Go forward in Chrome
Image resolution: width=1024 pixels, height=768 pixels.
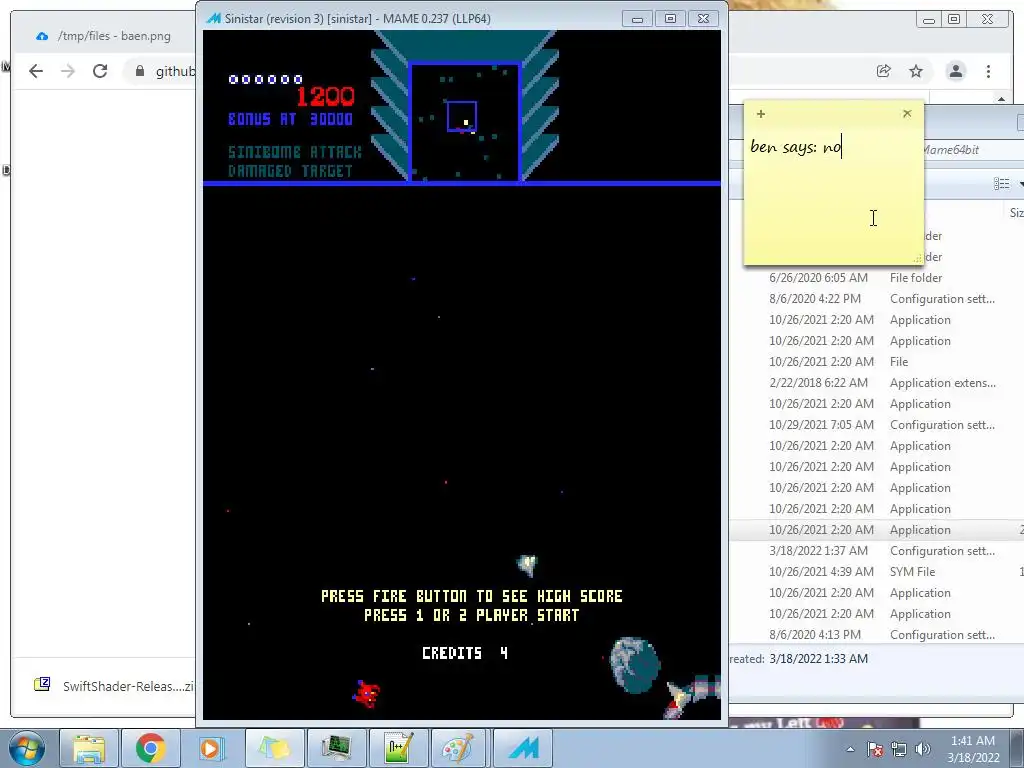(x=68, y=71)
